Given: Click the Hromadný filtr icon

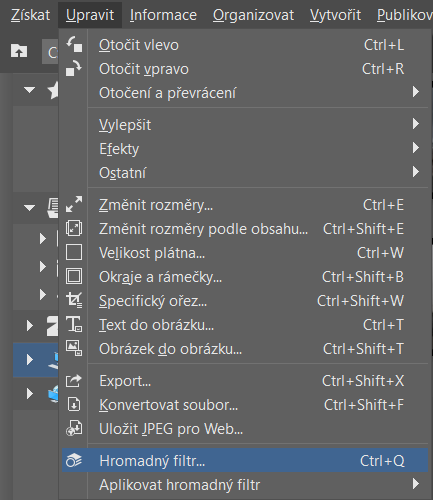Looking at the screenshot, I should tap(74, 460).
